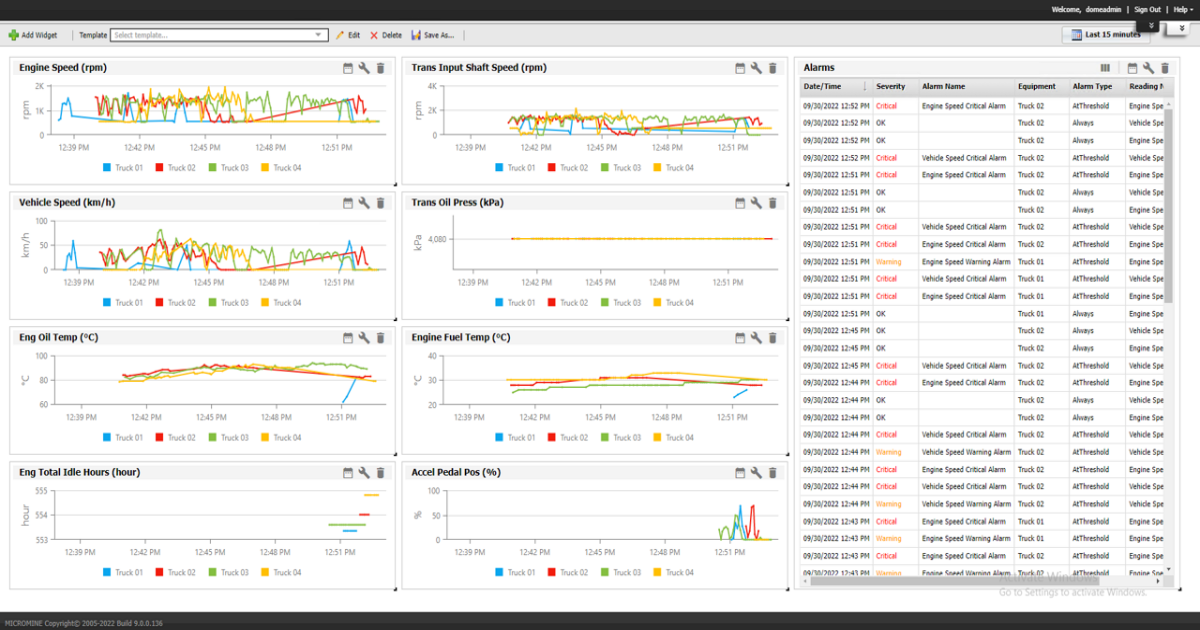Click the Last 15 minutes button
Screen dimensions: 1200x630
(1104, 35)
